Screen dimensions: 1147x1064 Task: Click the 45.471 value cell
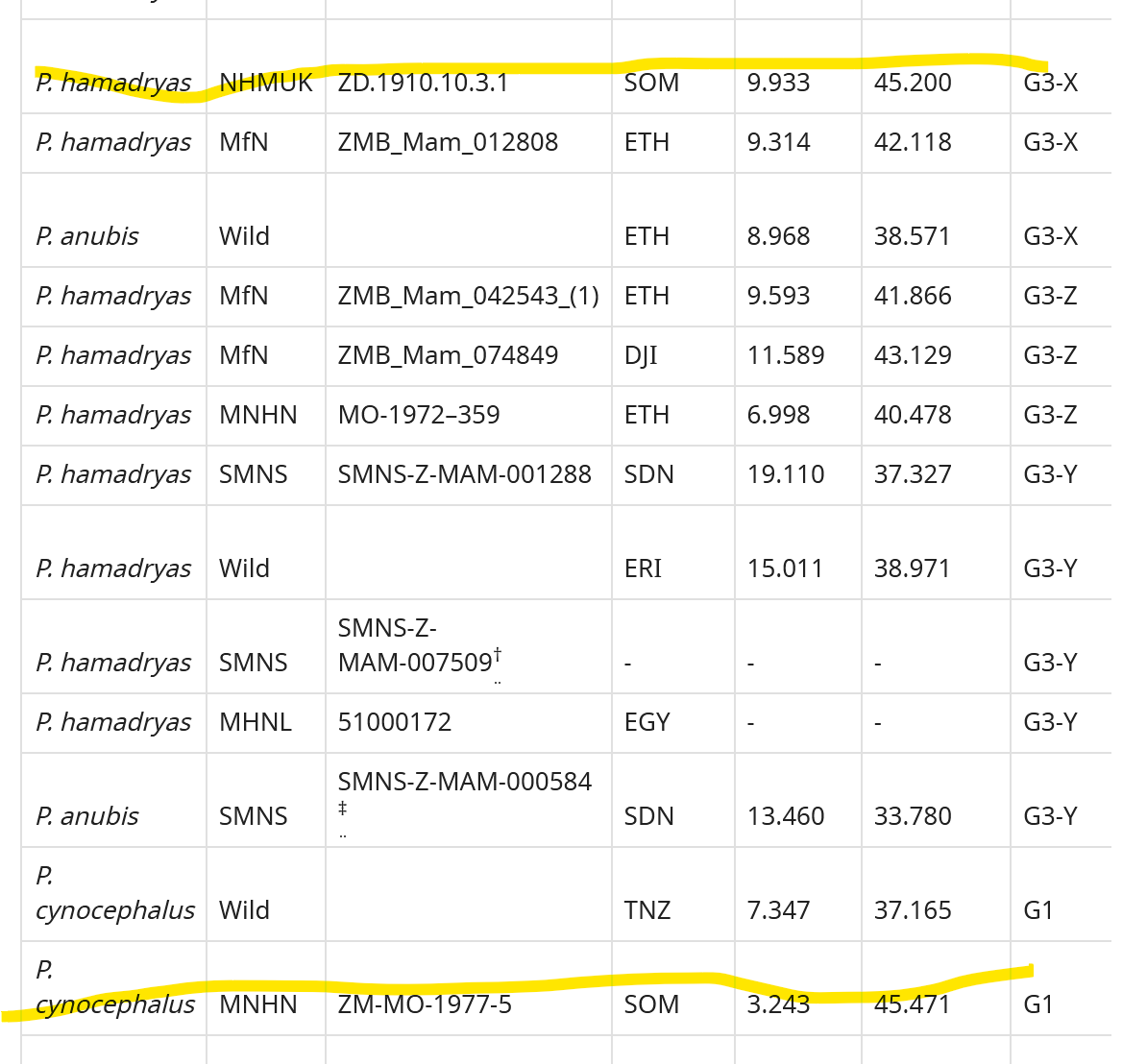912,1005
